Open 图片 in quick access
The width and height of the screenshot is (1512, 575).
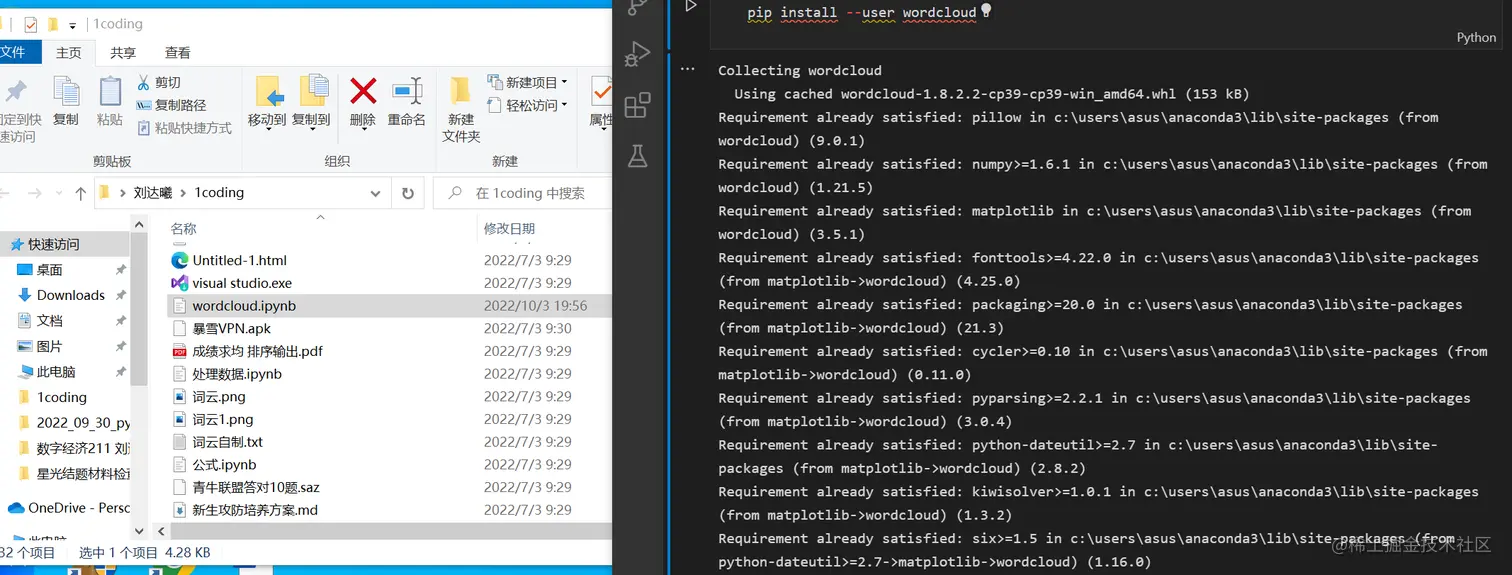[x=50, y=346]
